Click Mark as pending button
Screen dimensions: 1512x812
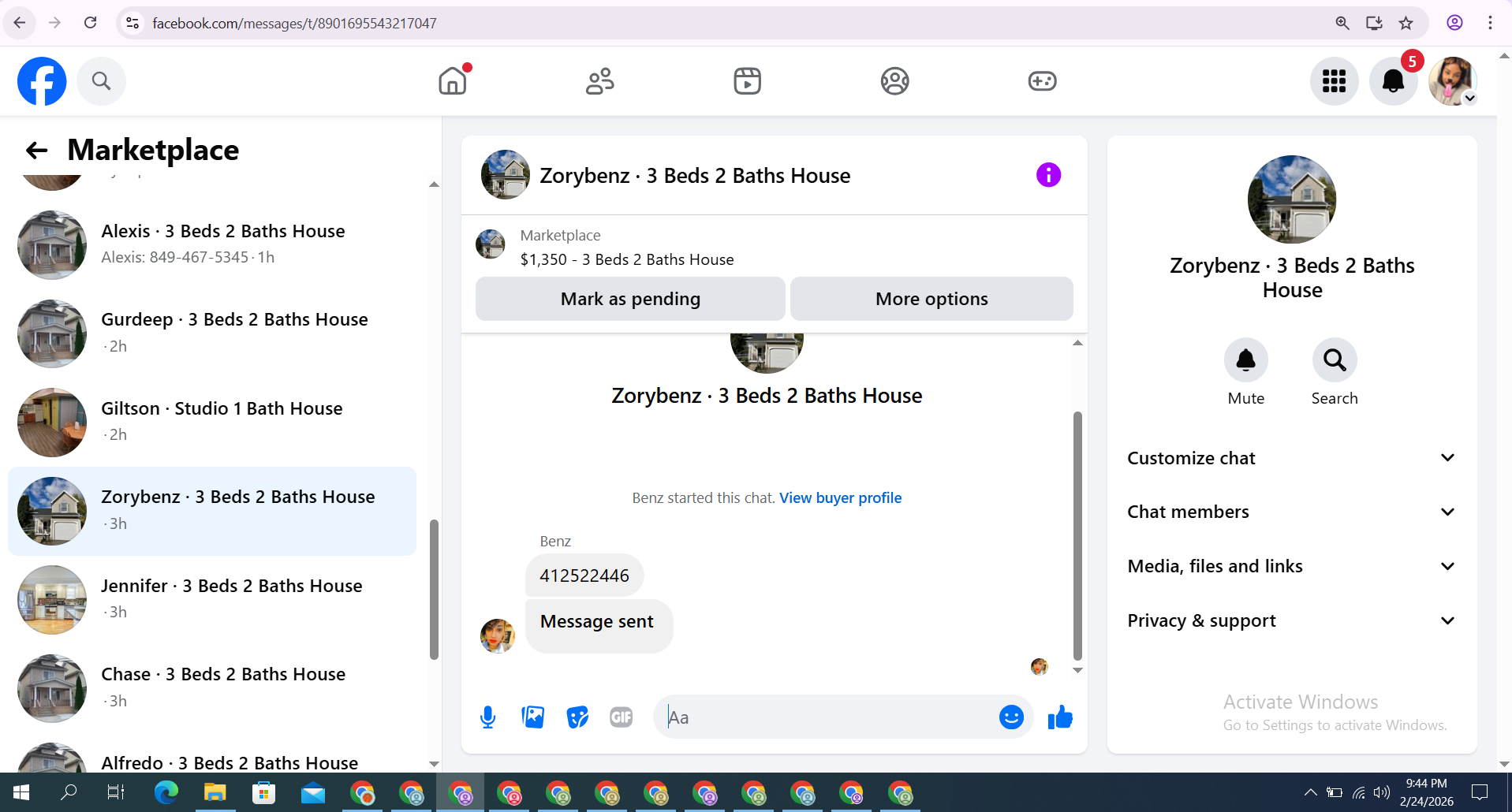(x=630, y=299)
